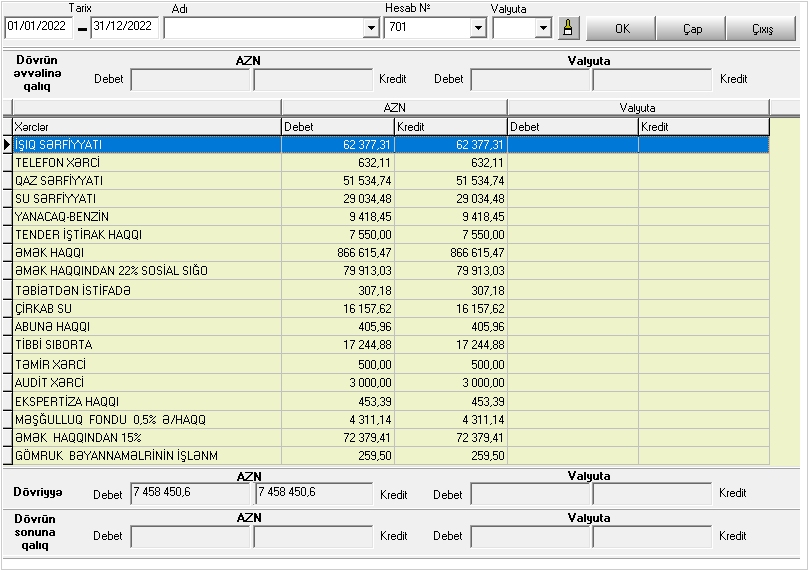Click the Xərclər column header
This screenshot has height=570, width=808.
click(x=146, y=127)
